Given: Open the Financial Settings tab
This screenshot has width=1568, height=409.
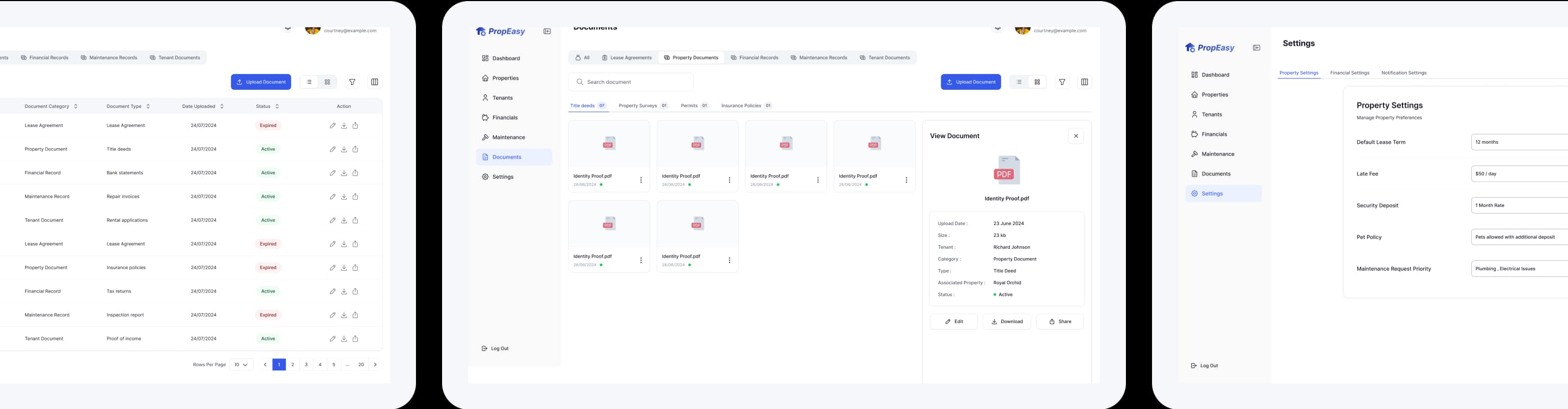Looking at the screenshot, I should 1350,73.
